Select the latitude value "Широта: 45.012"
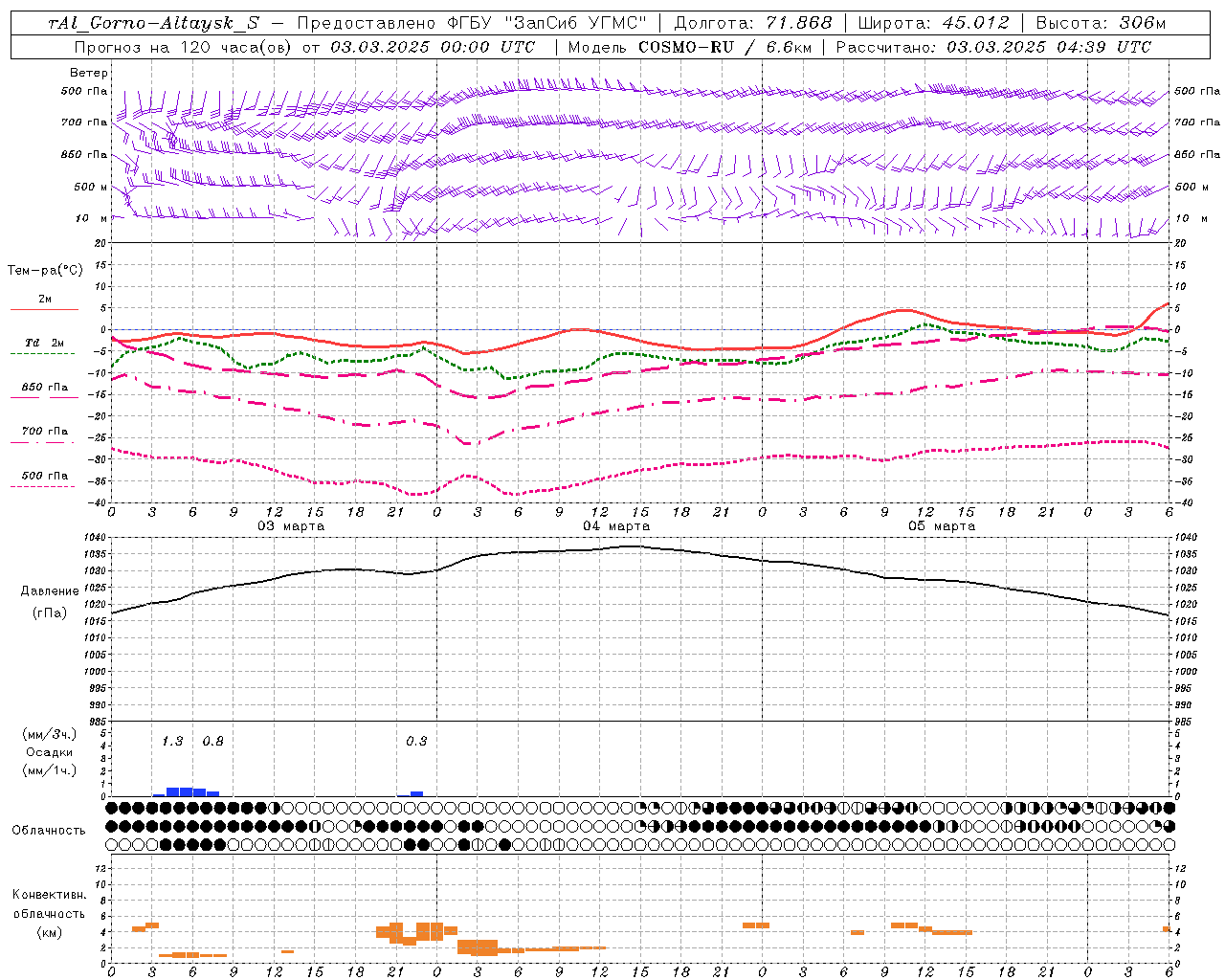 933,23
